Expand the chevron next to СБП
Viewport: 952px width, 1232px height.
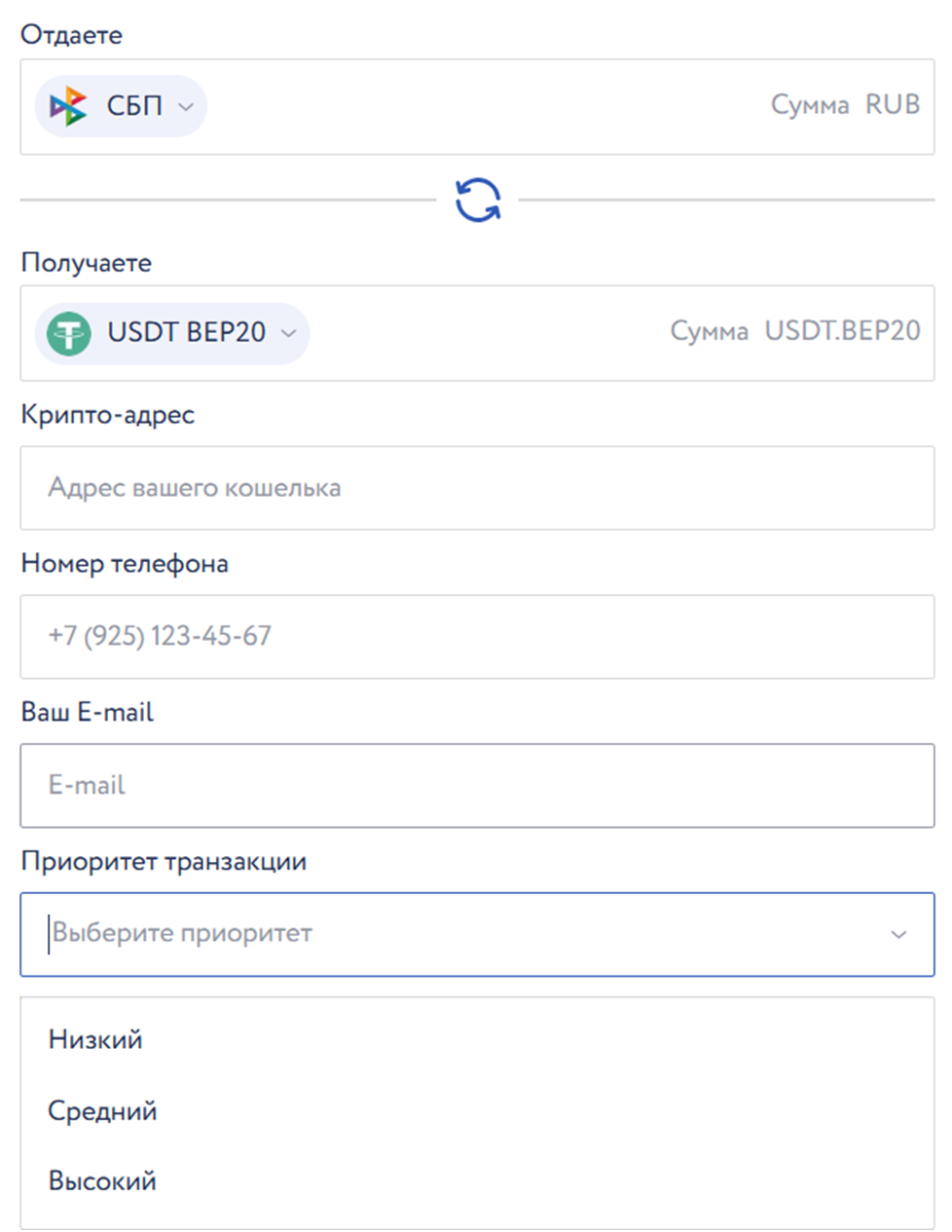pyautogui.click(x=186, y=107)
